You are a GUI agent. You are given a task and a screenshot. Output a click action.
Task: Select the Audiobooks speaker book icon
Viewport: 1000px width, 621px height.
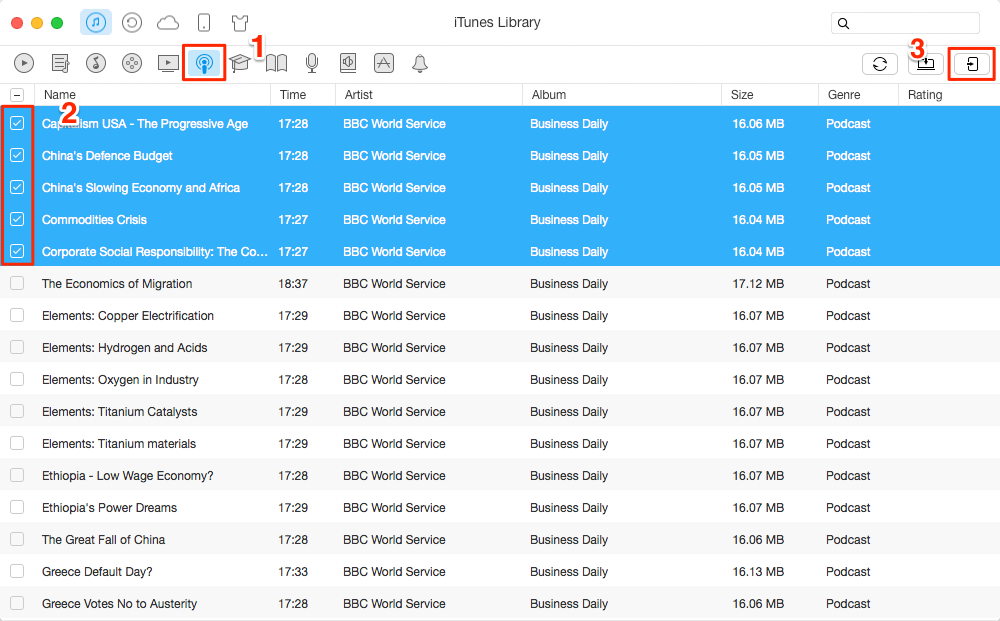pos(348,63)
